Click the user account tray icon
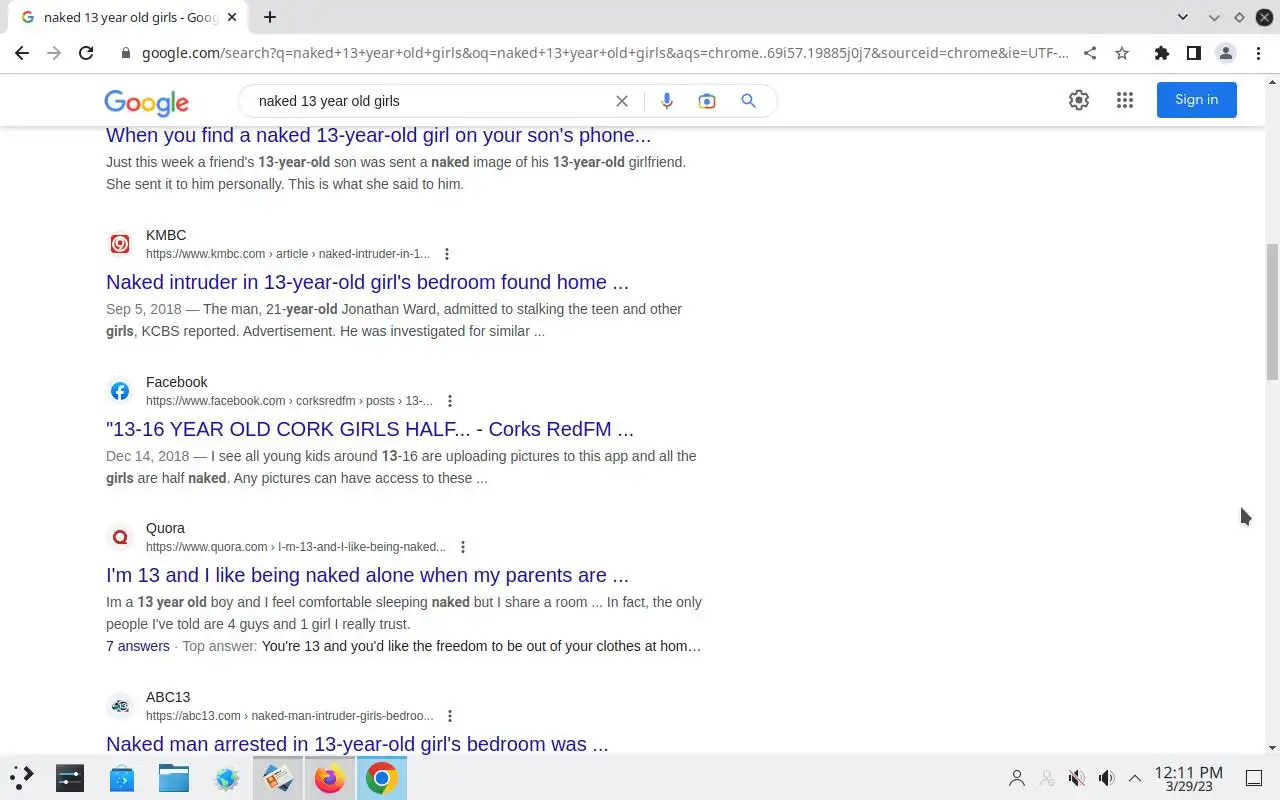 point(1017,778)
